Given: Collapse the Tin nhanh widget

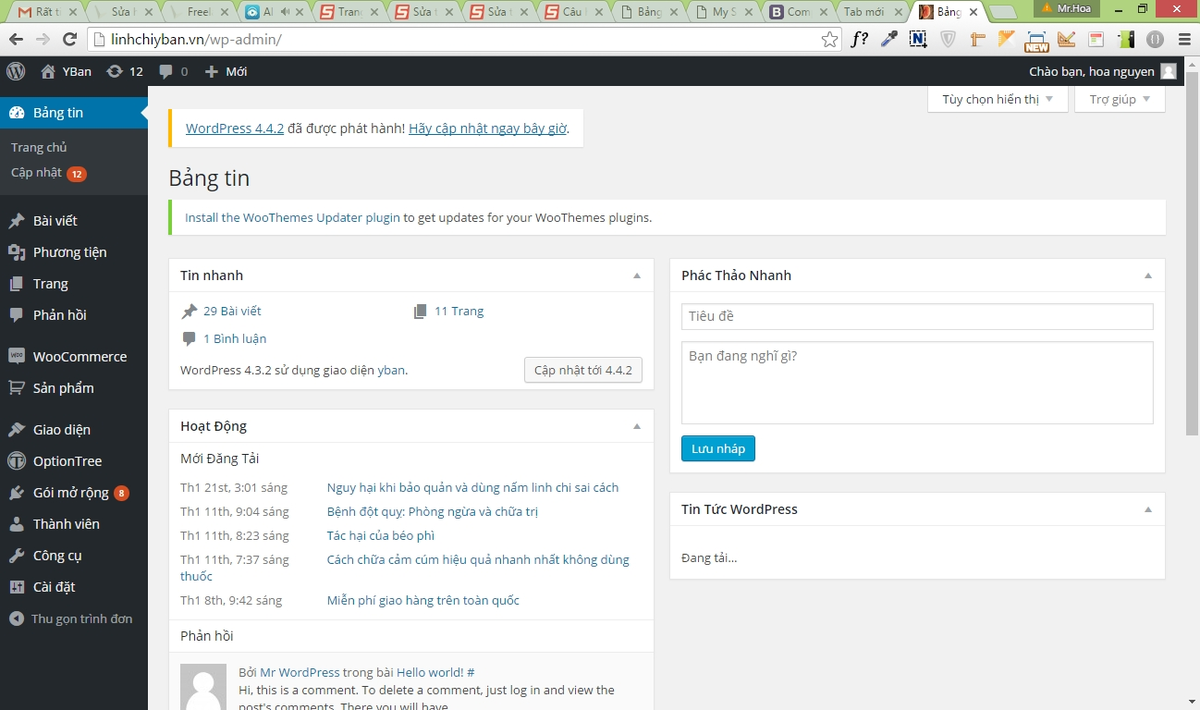Looking at the screenshot, I should [637, 275].
